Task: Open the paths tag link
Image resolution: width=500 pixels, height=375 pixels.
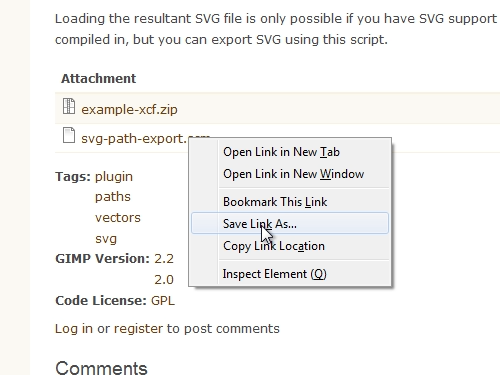Action: pyautogui.click(x=113, y=197)
